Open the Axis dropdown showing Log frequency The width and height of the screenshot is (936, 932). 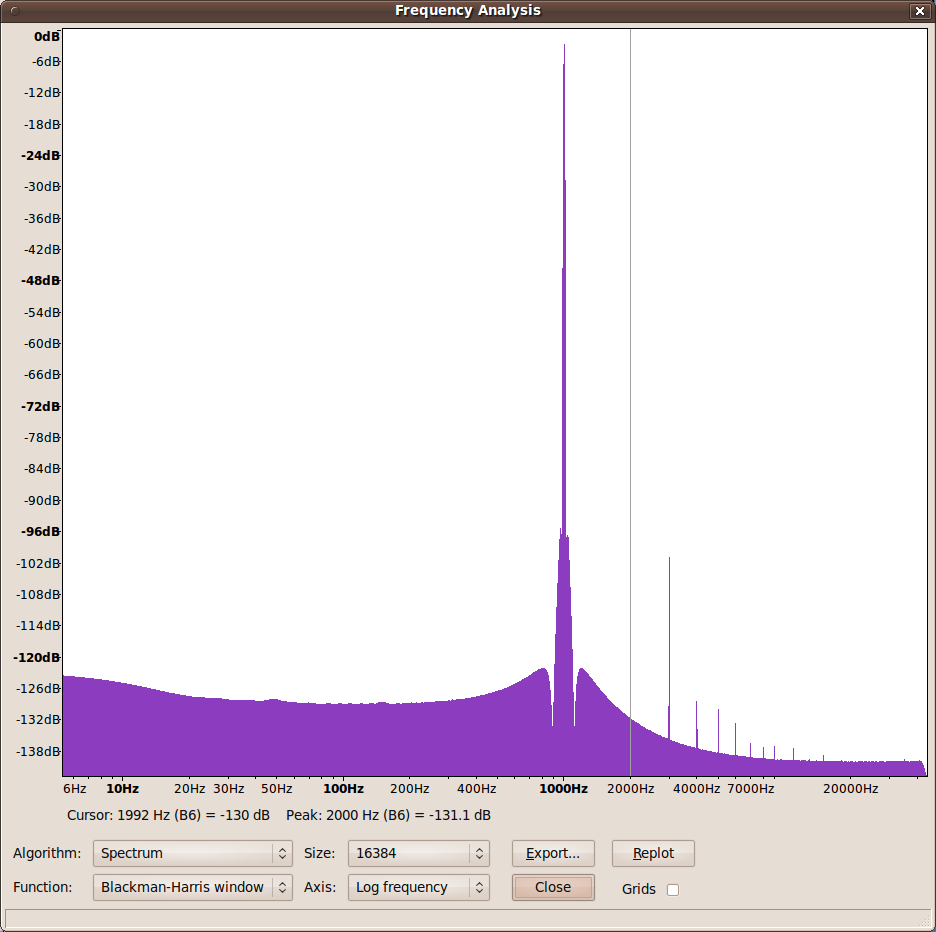[418, 887]
